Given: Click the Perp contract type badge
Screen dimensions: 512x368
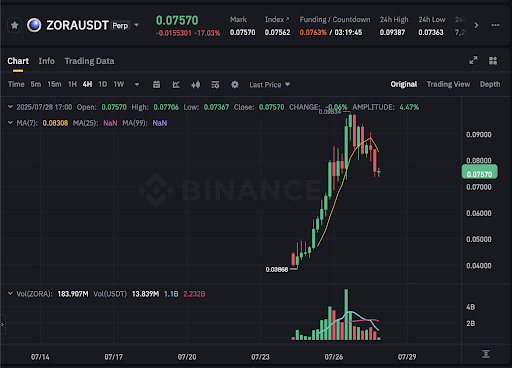Looking at the screenshot, I should tap(120, 25).
